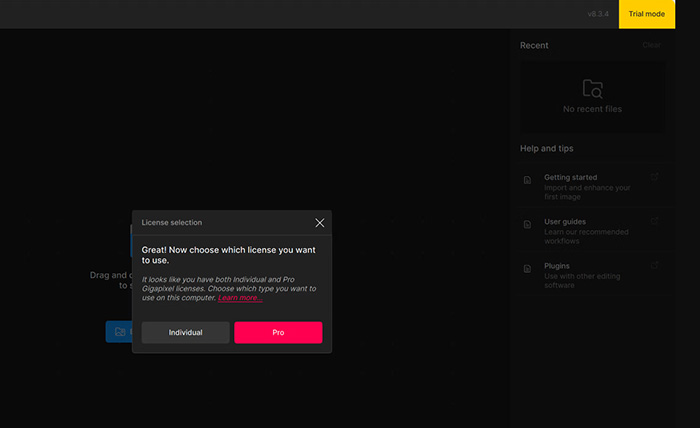Click the Help and tips heading

[x=546, y=148]
